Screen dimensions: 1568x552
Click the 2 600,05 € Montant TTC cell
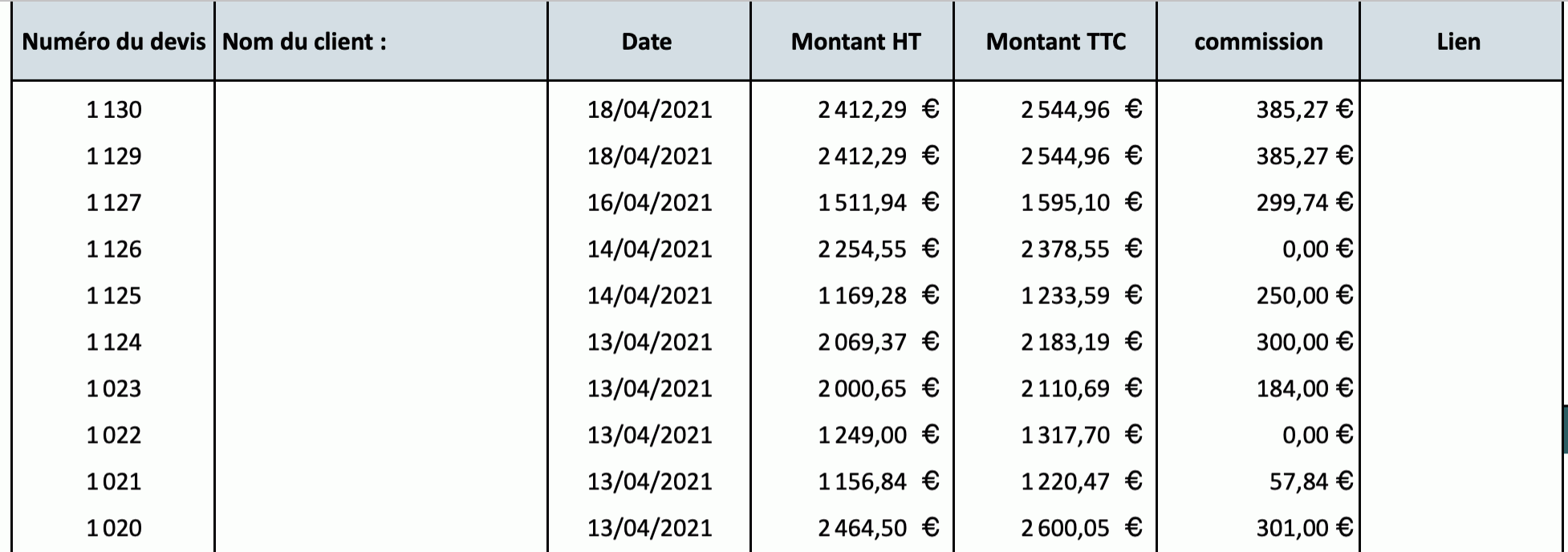coord(1080,528)
